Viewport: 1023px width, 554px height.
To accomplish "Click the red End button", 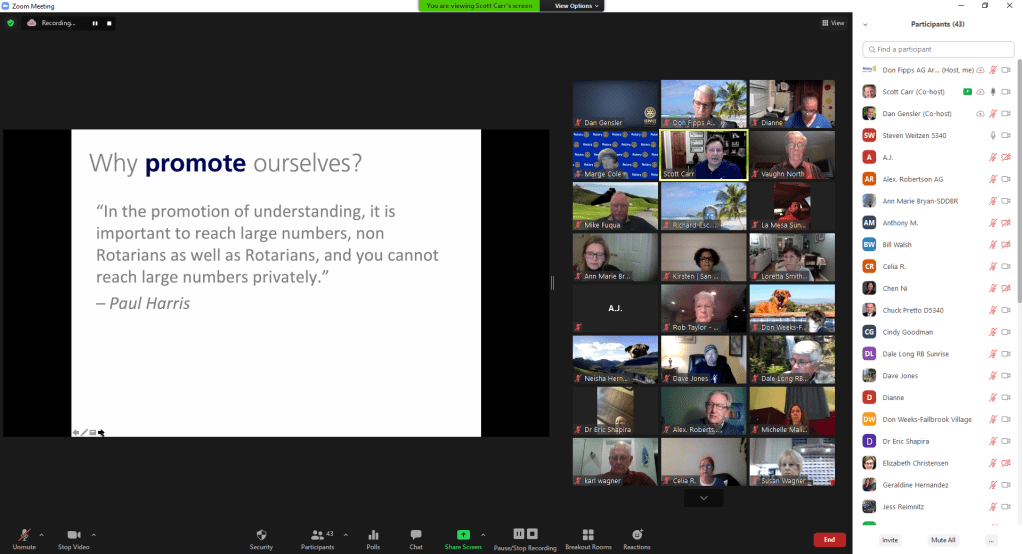I will coord(828,540).
